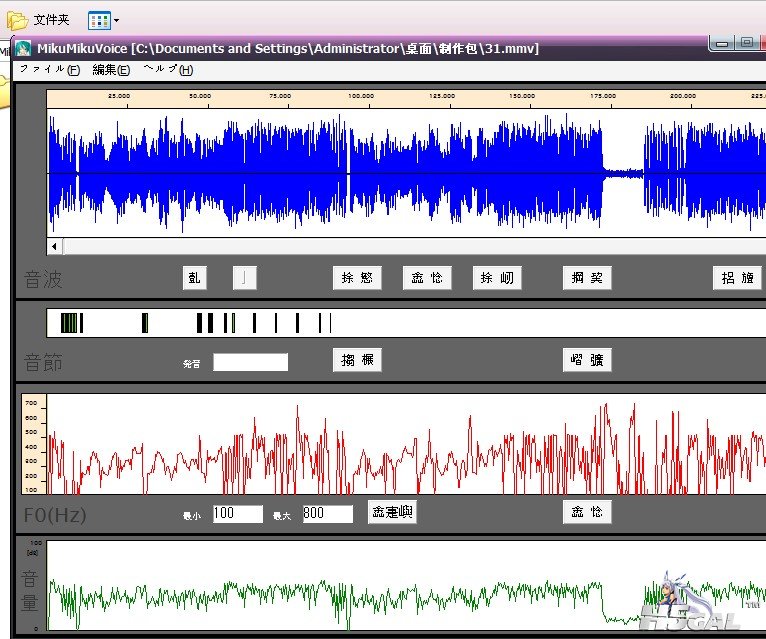
Task: Click sixth 音波 row button, below the 175.000 mark
Action: tap(587, 278)
